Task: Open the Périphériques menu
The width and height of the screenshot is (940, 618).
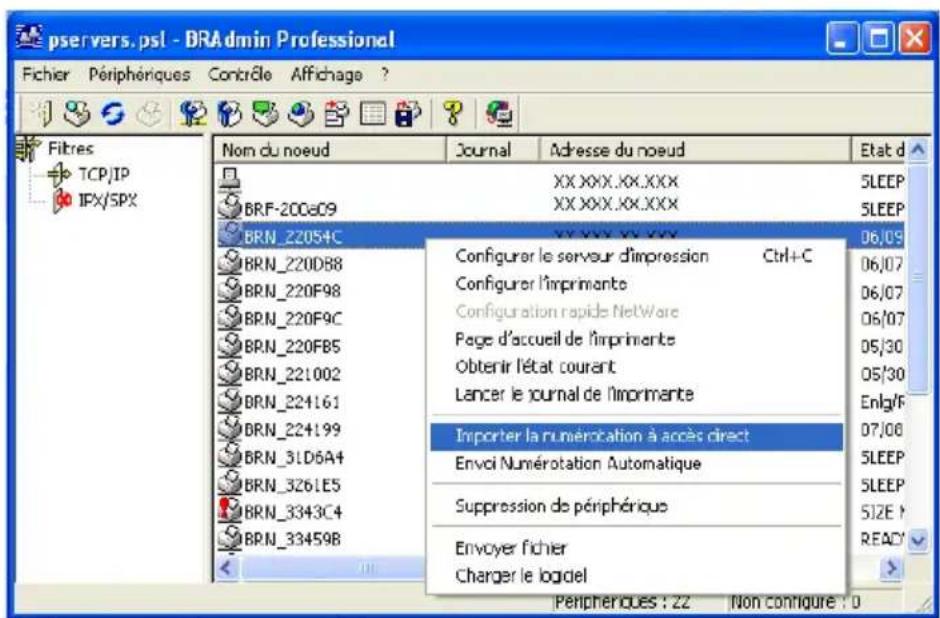Action: [x=139, y=74]
